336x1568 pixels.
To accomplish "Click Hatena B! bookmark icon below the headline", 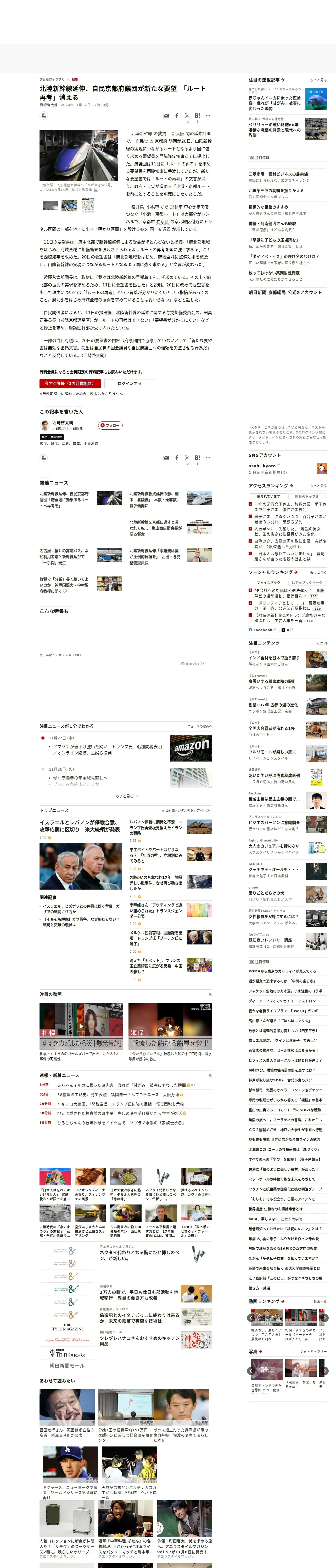I will [x=198, y=116].
